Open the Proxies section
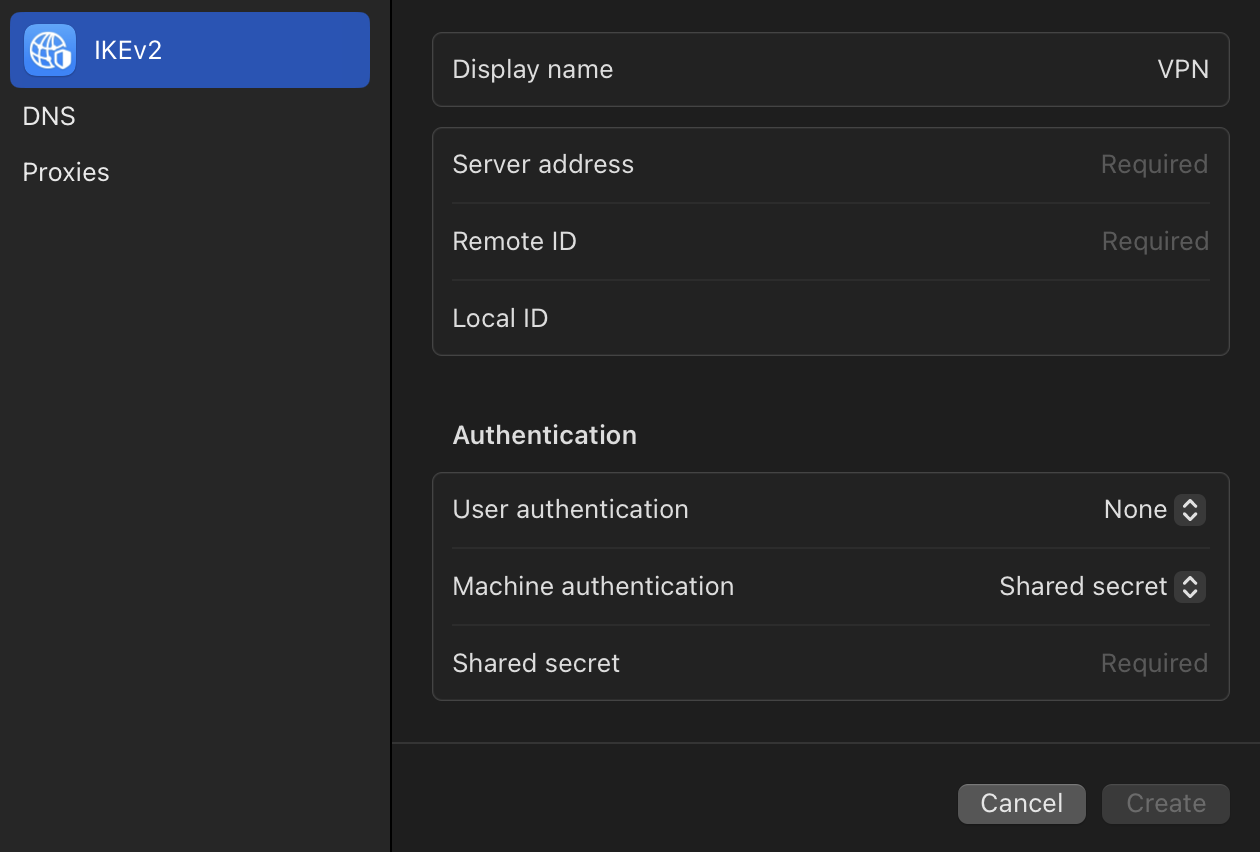Viewport: 1260px width, 852px height. [66, 172]
